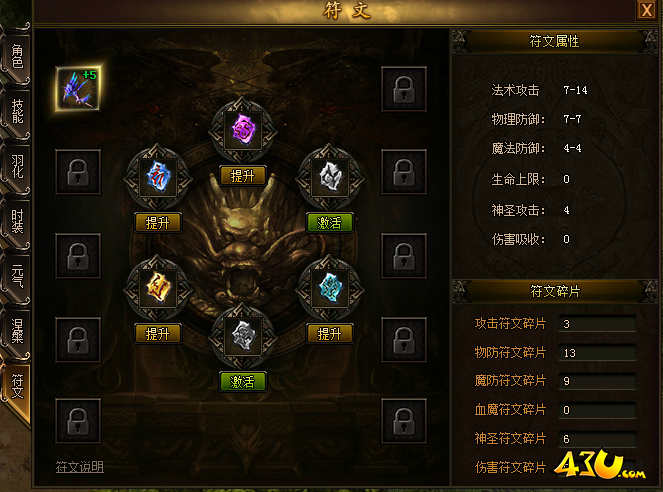This screenshot has width=663, height=492.
Task: Click 激活 button under the white crystal rune
Action: coord(329,223)
